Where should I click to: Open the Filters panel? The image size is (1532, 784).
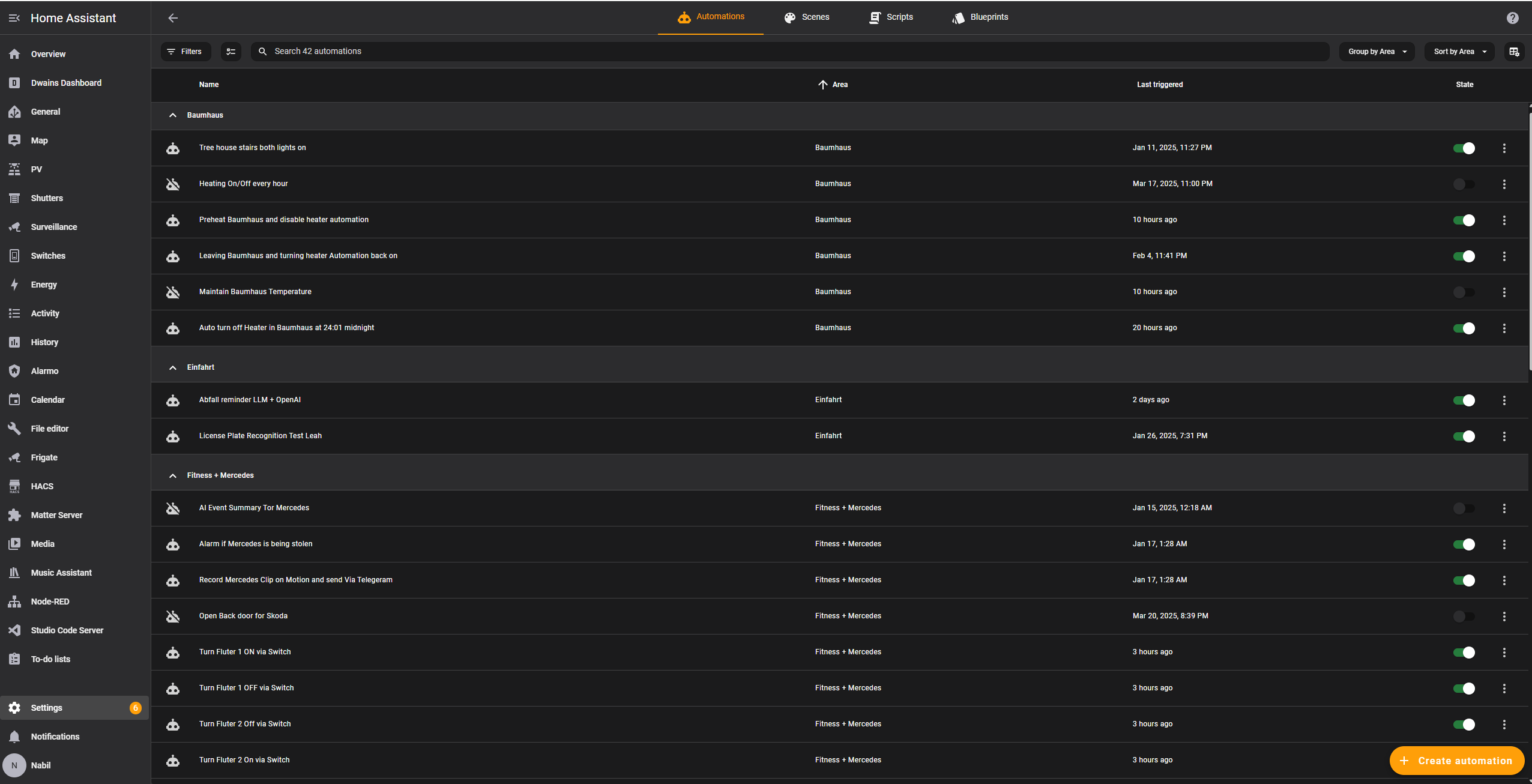coord(185,51)
